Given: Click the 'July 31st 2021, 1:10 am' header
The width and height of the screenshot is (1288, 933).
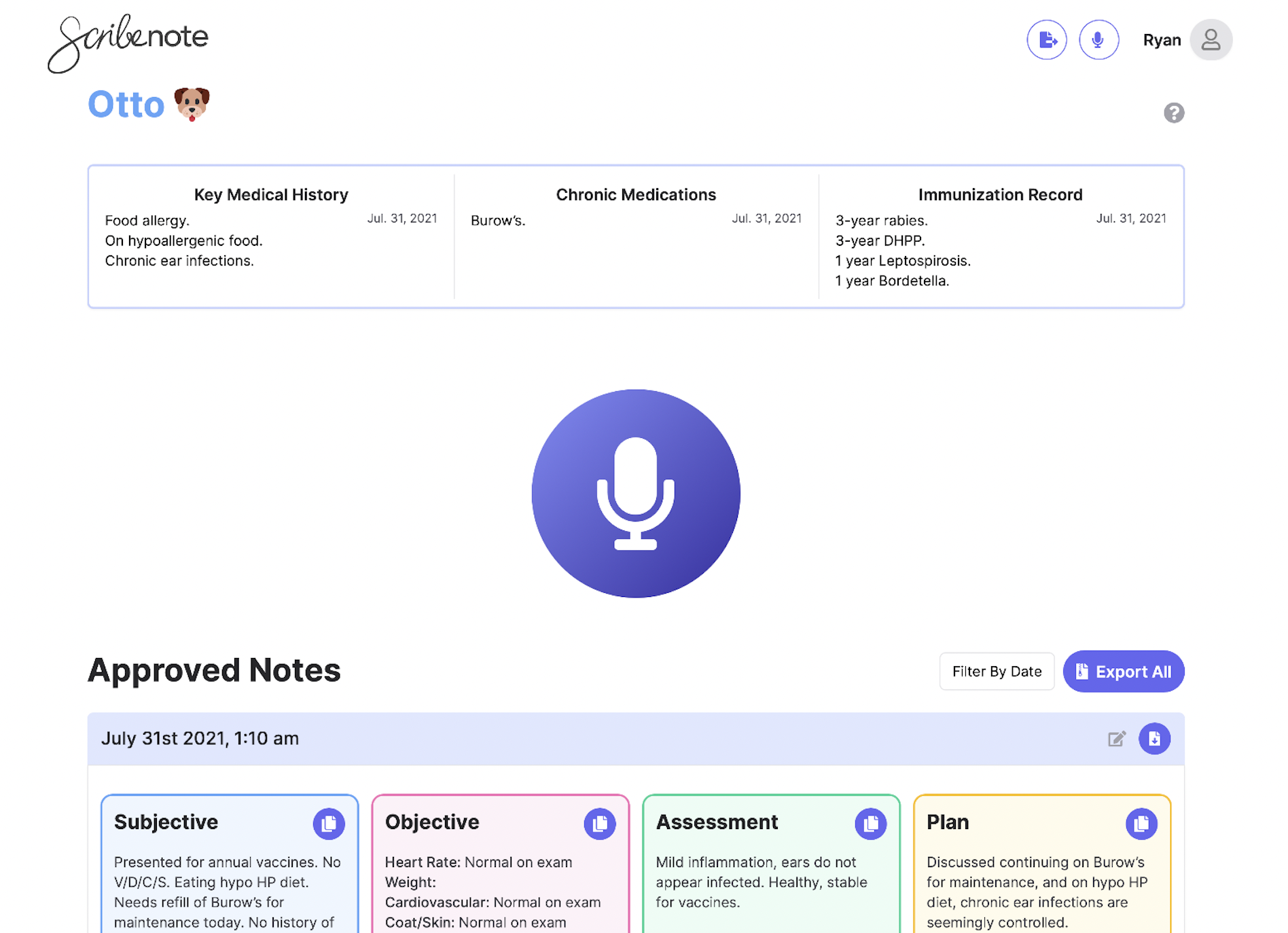Looking at the screenshot, I should pos(200,739).
